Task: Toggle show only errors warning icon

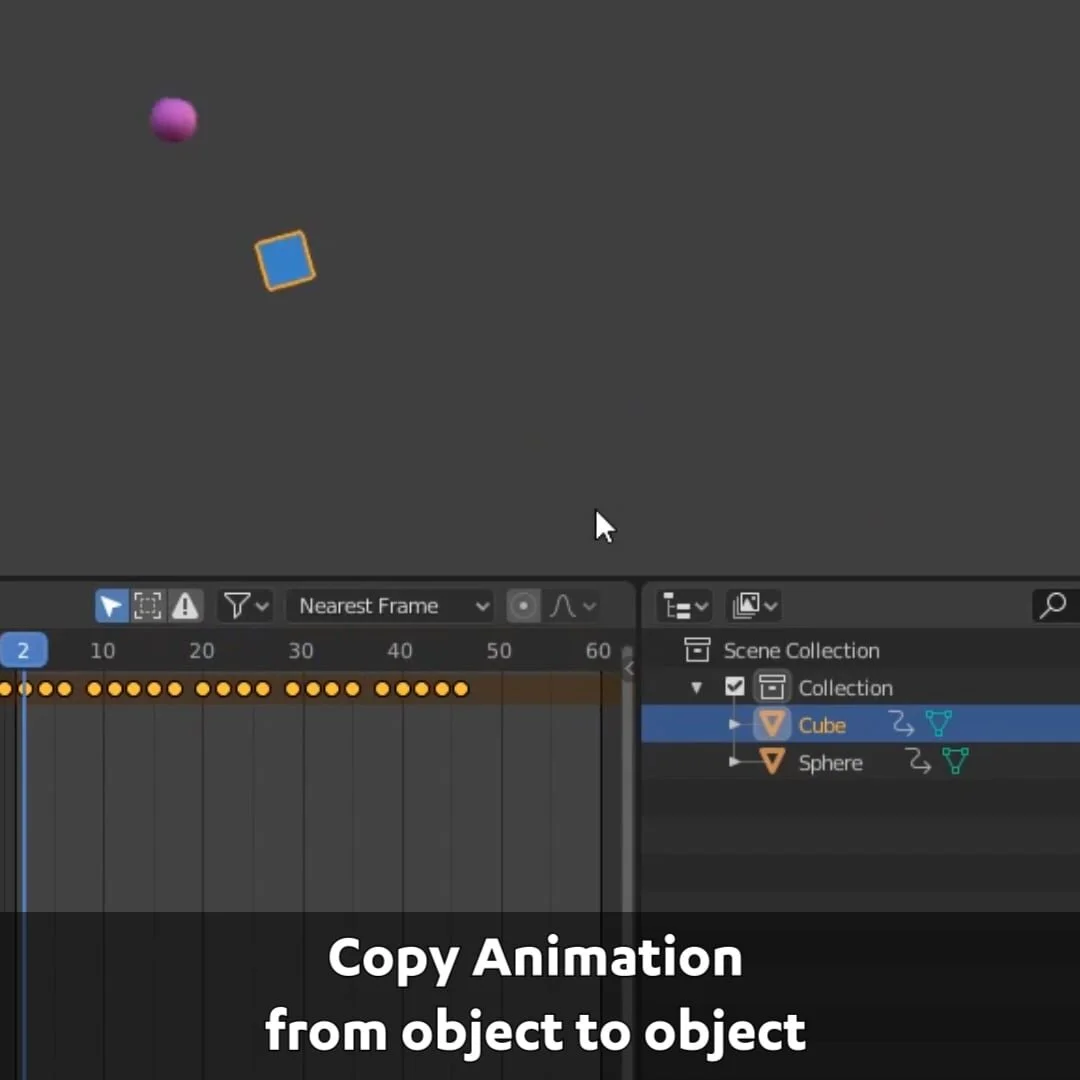Action: [x=185, y=606]
